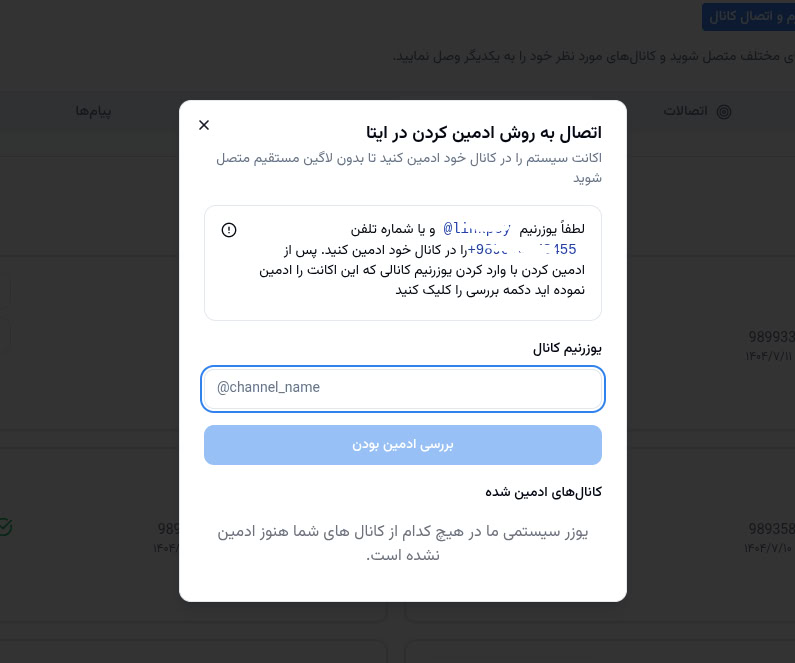Focus the @channel_name input field

pyautogui.click(x=403, y=388)
